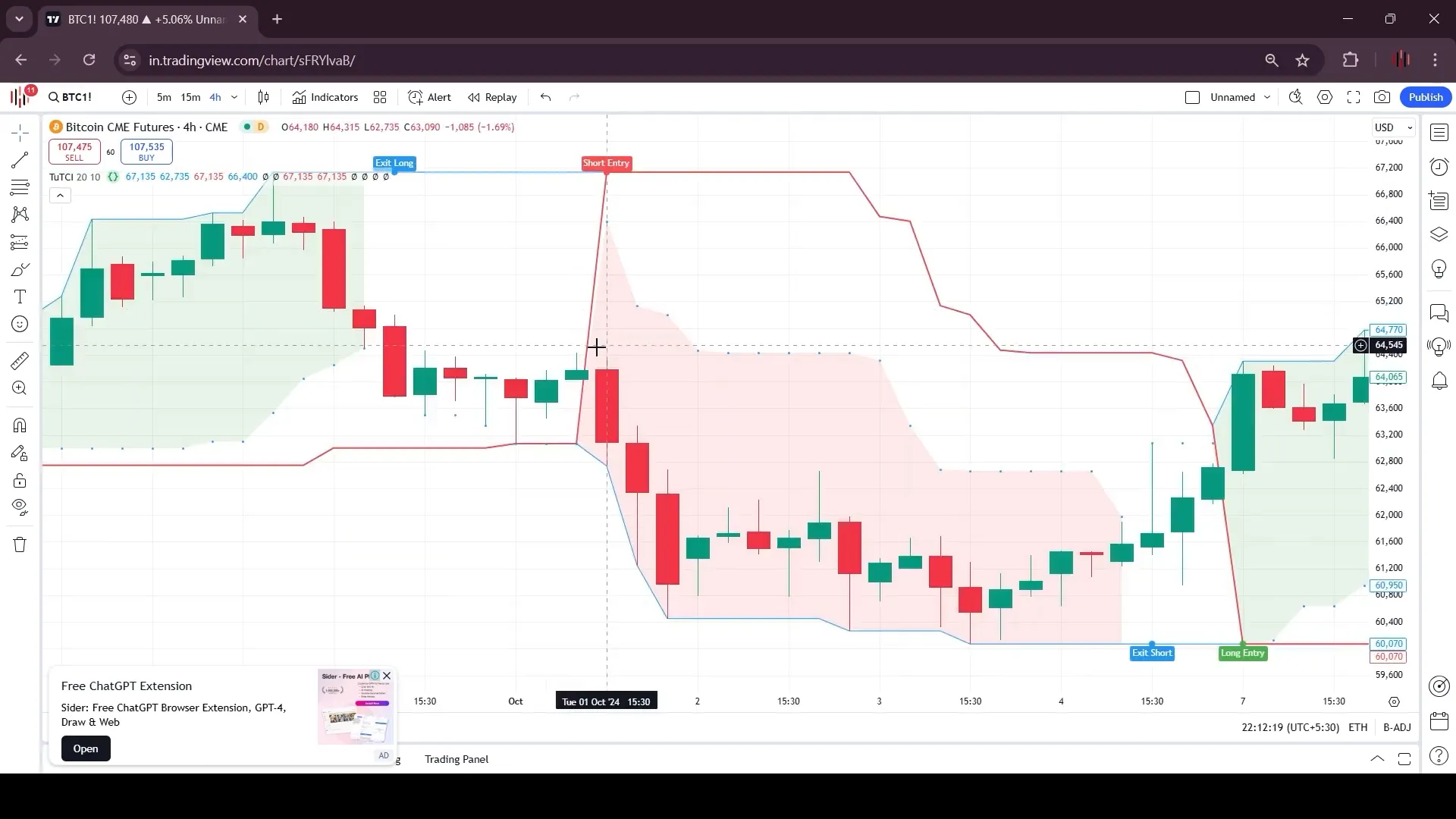Click the ETH currency indicator
The width and height of the screenshot is (1456, 819).
(x=1357, y=726)
